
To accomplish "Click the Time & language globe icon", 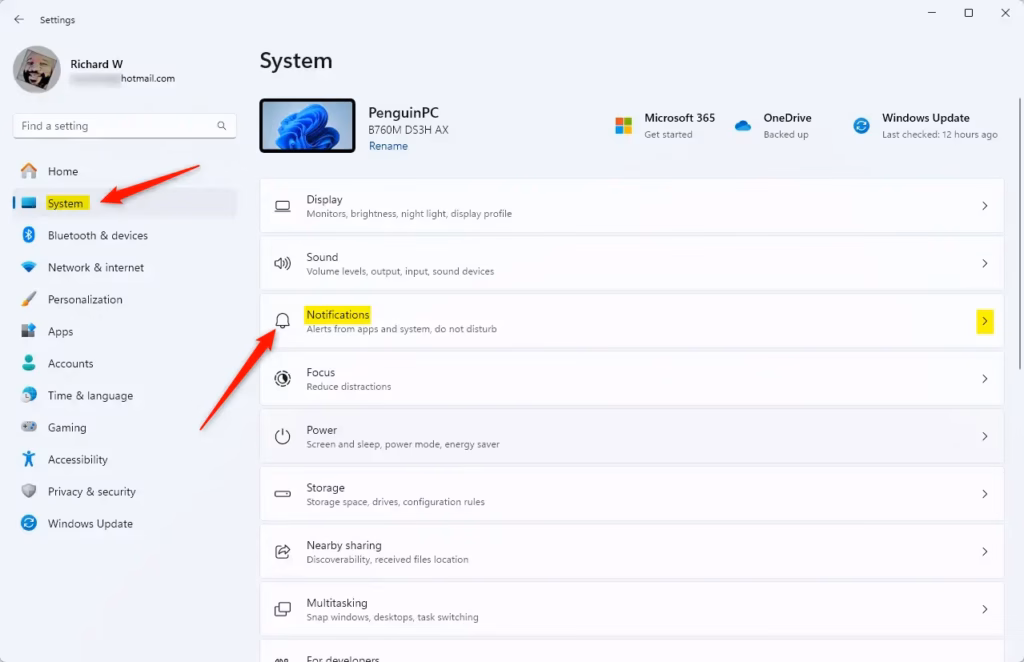I will point(29,395).
